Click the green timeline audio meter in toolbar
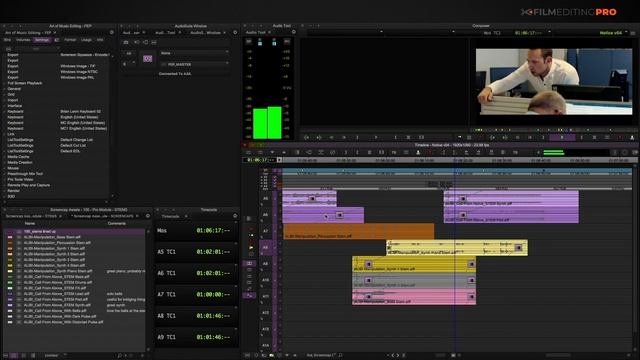Viewport: 640px width, 360px height. click(x=553, y=152)
